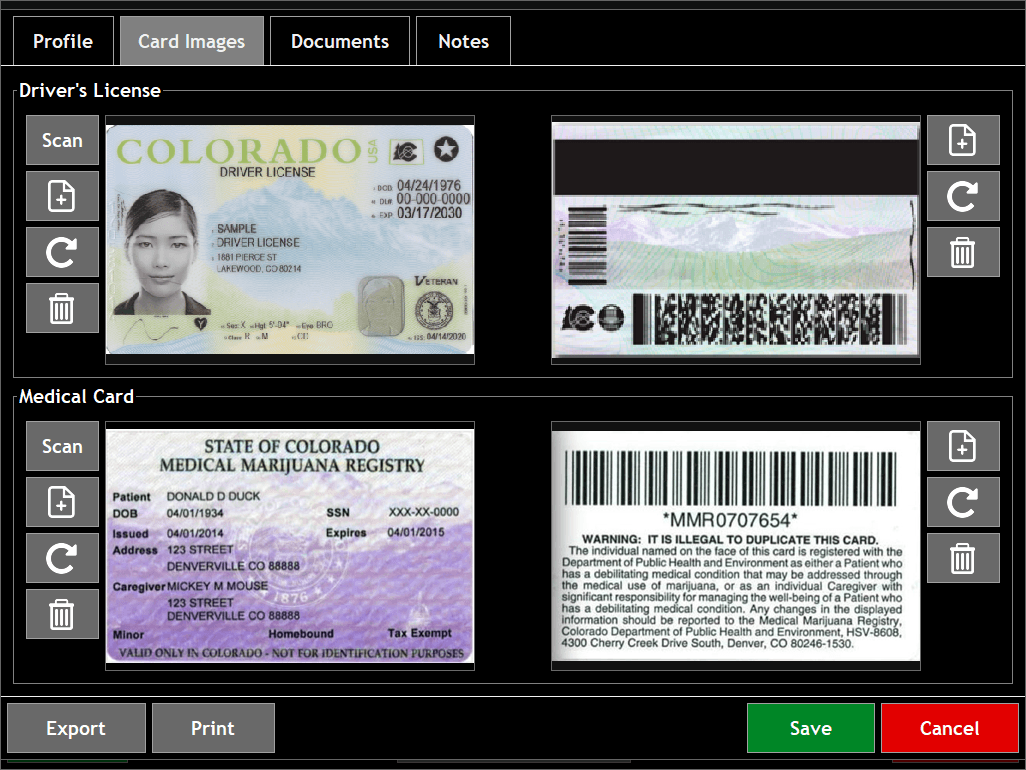The height and width of the screenshot is (770, 1026).
Task: Switch to the Profile tab
Action: click(63, 40)
